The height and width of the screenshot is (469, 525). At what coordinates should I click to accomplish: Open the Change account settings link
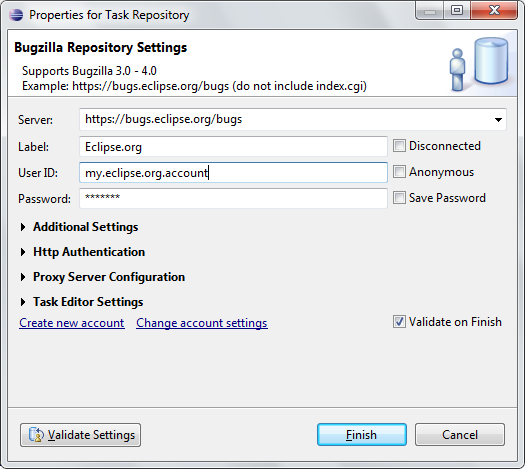tap(202, 323)
